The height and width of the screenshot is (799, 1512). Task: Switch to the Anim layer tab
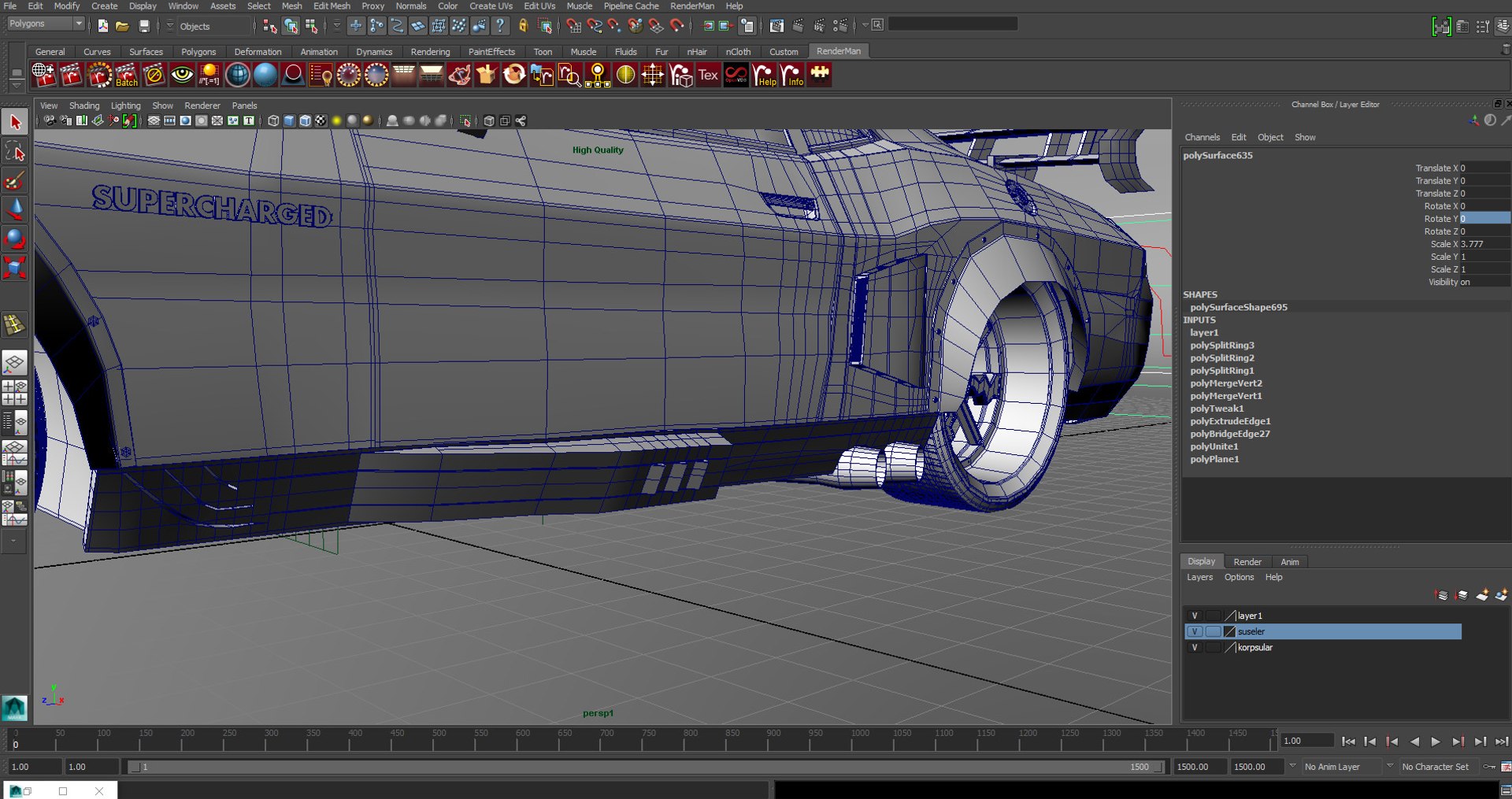[1289, 562]
